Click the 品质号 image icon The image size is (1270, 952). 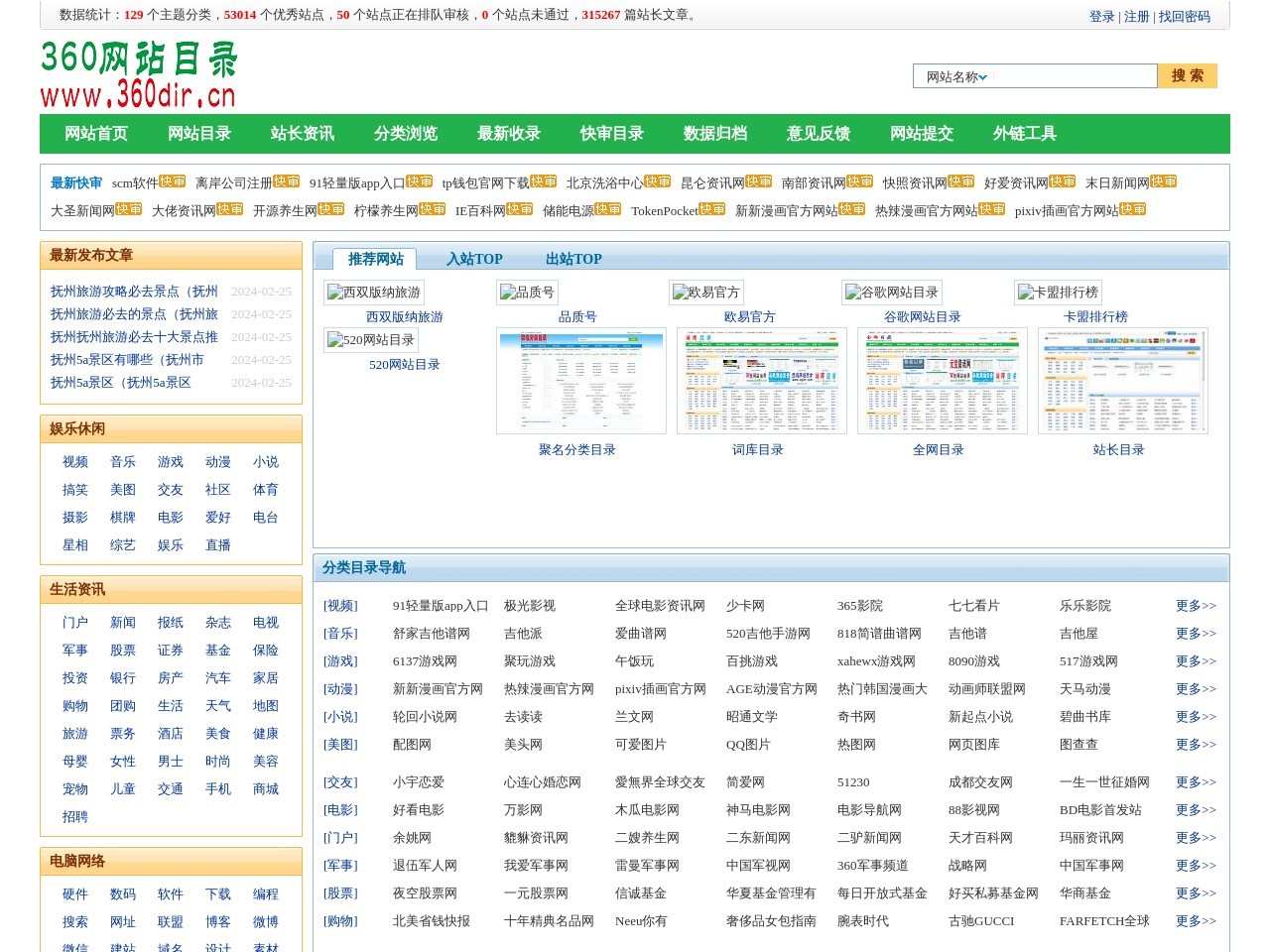pyautogui.click(x=527, y=293)
